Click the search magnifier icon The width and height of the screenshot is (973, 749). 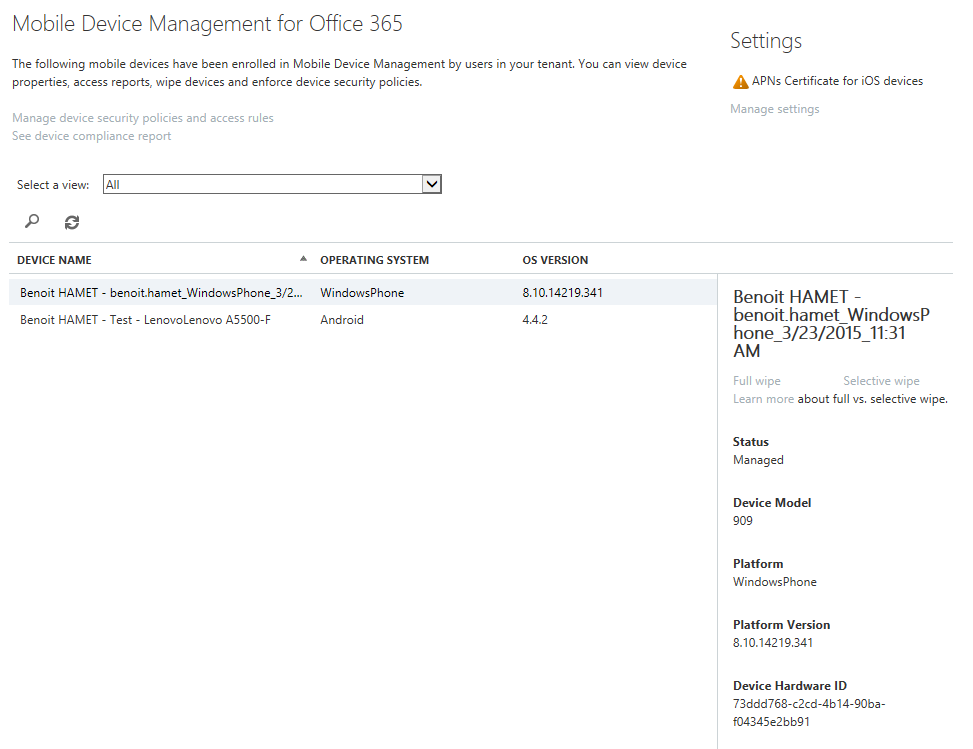[x=32, y=222]
